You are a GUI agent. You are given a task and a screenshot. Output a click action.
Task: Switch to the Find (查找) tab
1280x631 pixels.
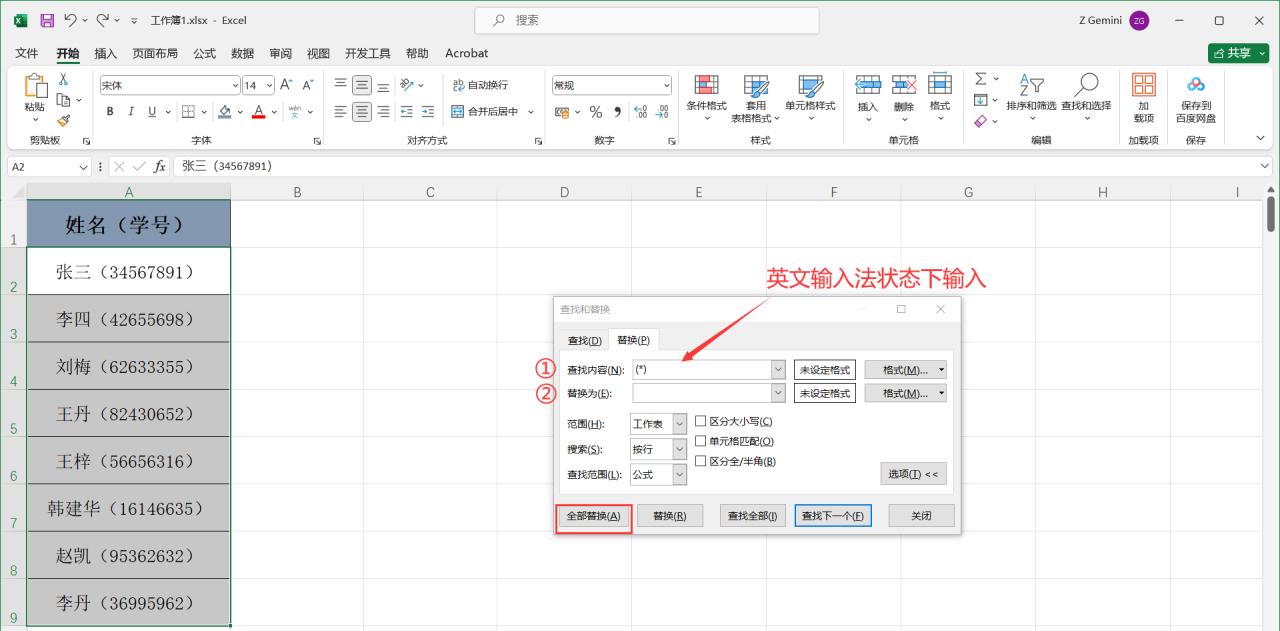point(584,341)
